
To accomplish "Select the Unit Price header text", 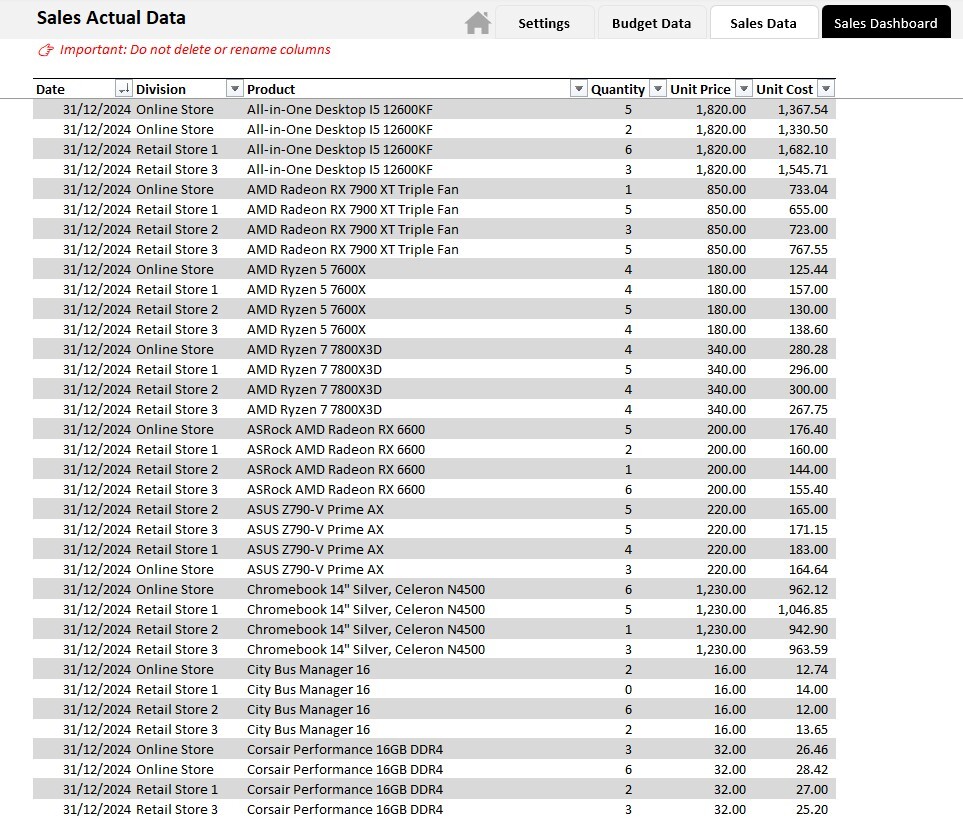I will tap(700, 90).
